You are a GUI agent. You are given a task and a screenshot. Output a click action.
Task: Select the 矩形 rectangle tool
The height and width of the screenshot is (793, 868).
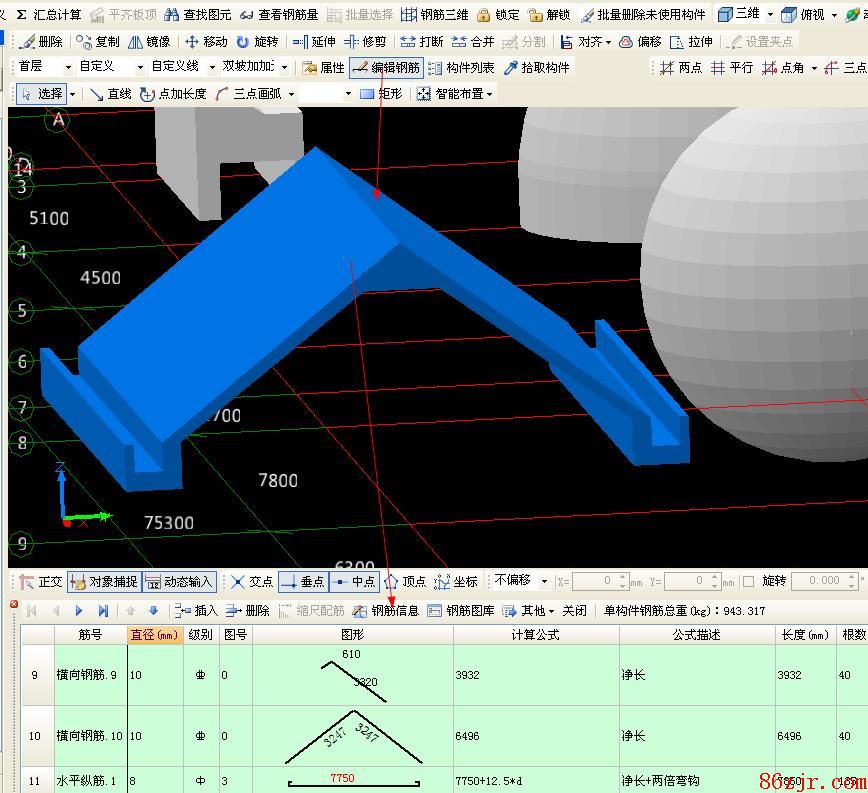coord(380,94)
